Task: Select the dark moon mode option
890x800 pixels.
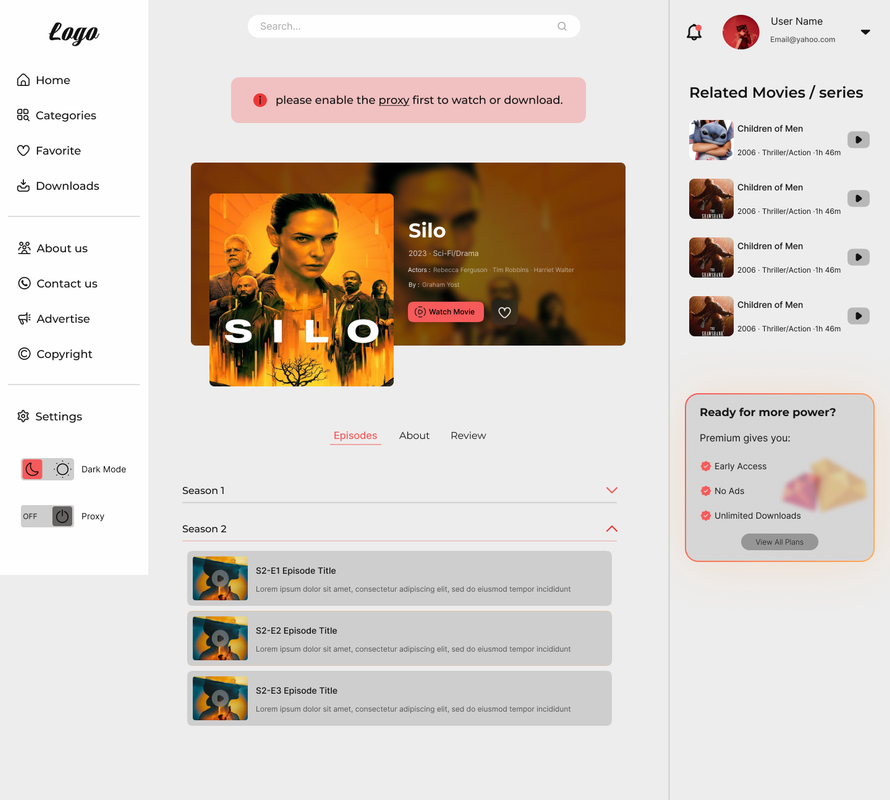Action: [x=32, y=469]
